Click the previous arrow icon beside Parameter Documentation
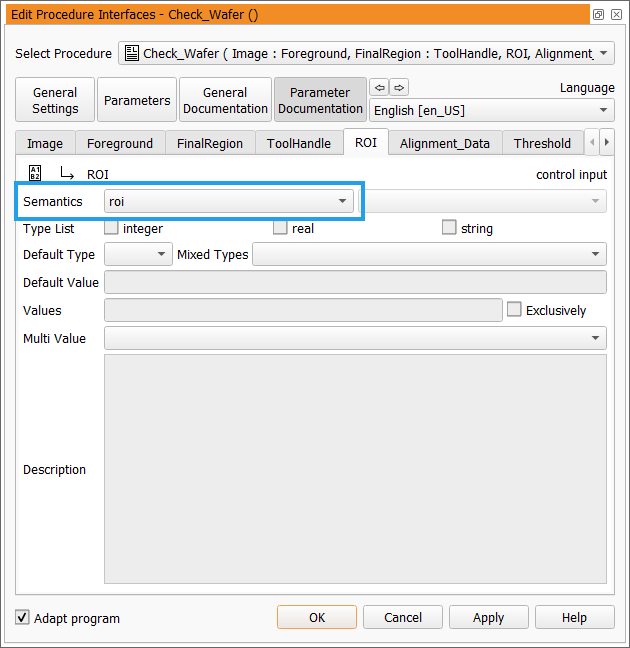Image resolution: width=630 pixels, height=648 pixels. click(x=379, y=87)
